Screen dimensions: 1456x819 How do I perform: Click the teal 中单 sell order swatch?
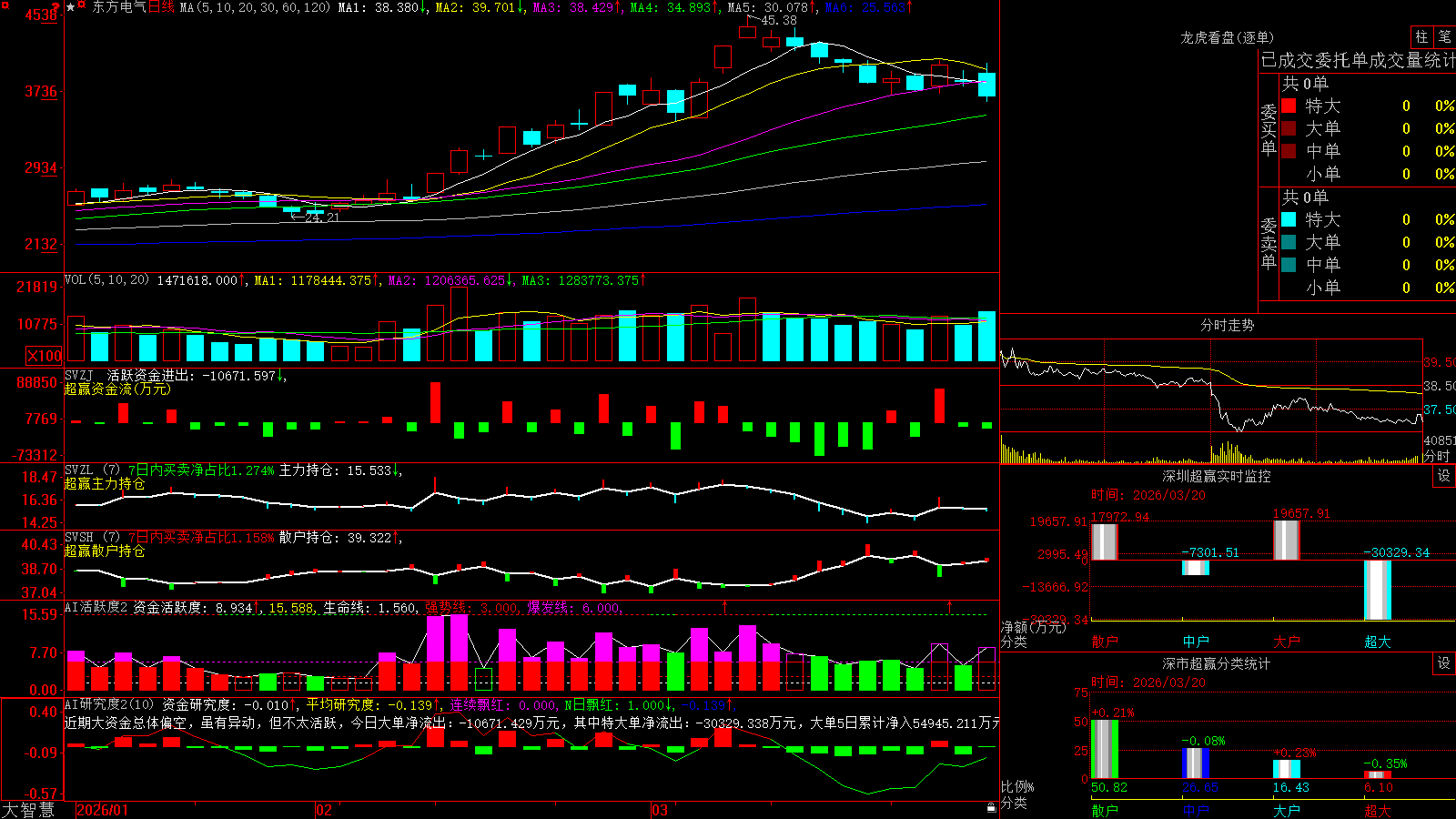tap(1289, 265)
